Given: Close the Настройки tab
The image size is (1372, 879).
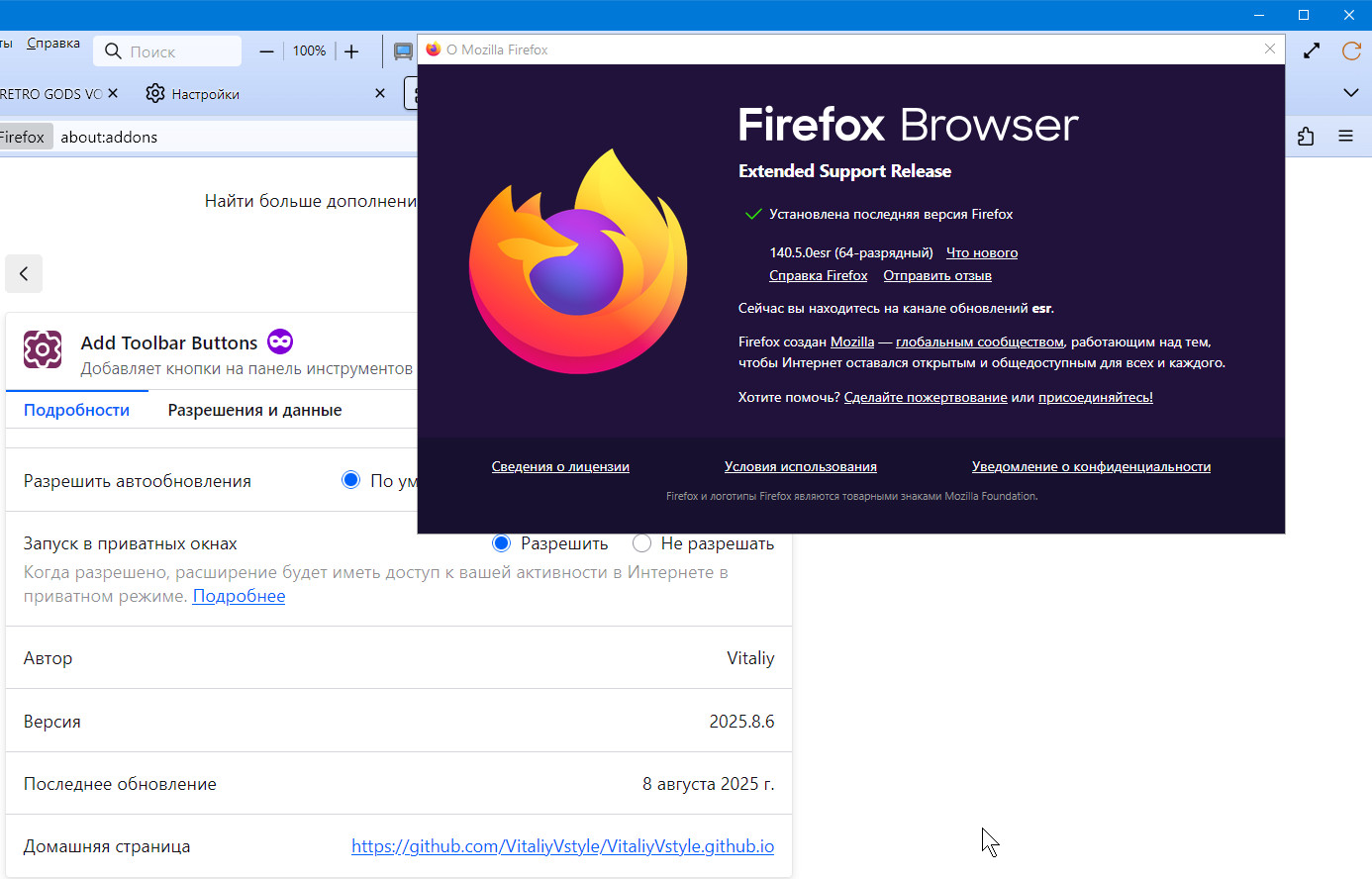Looking at the screenshot, I should pos(380,93).
